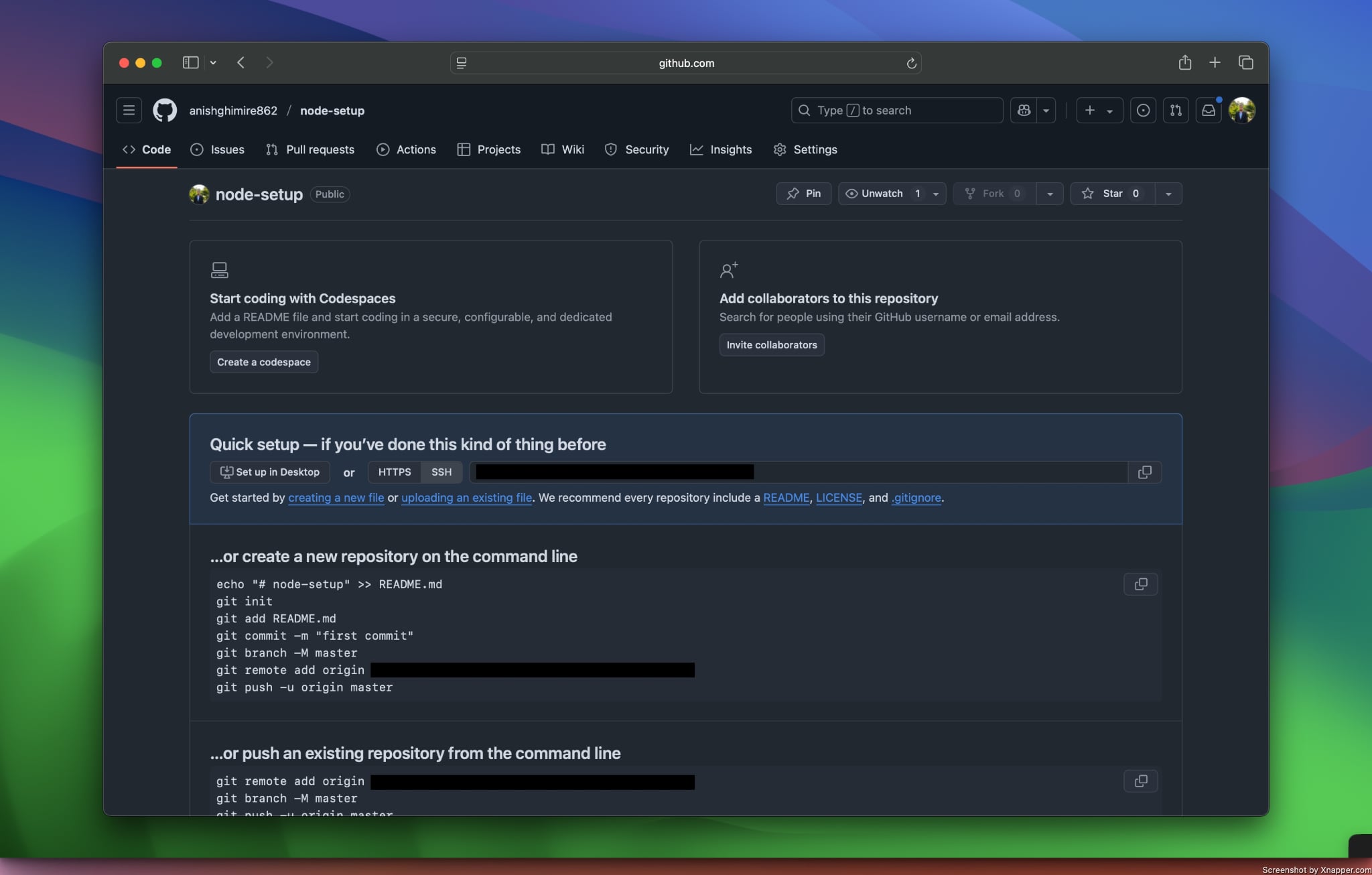The height and width of the screenshot is (875, 1372).
Task: Expand the Fork options dropdown
Action: click(x=1049, y=194)
